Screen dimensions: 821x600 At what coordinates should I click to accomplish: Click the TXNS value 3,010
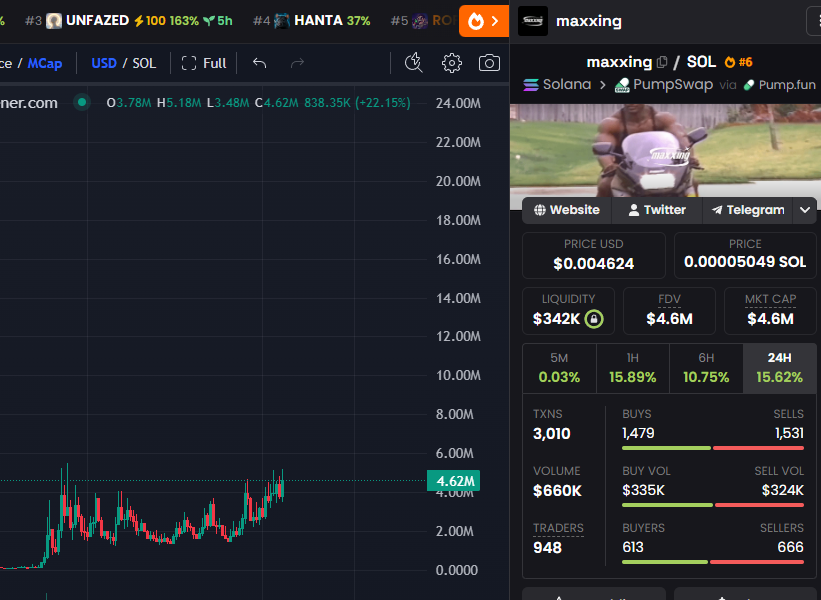552,434
